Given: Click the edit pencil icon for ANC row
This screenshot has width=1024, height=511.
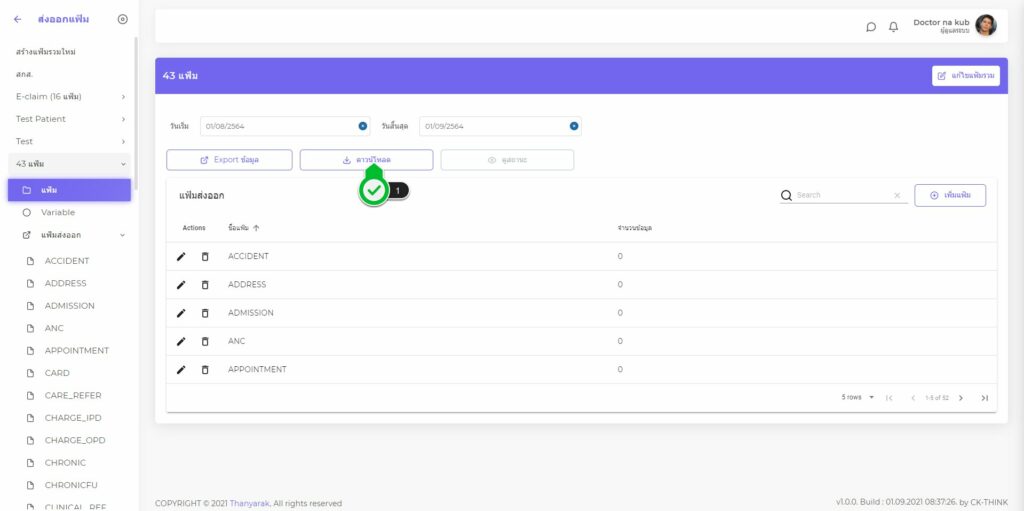Looking at the screenshot, I should (x=181, y=341).
